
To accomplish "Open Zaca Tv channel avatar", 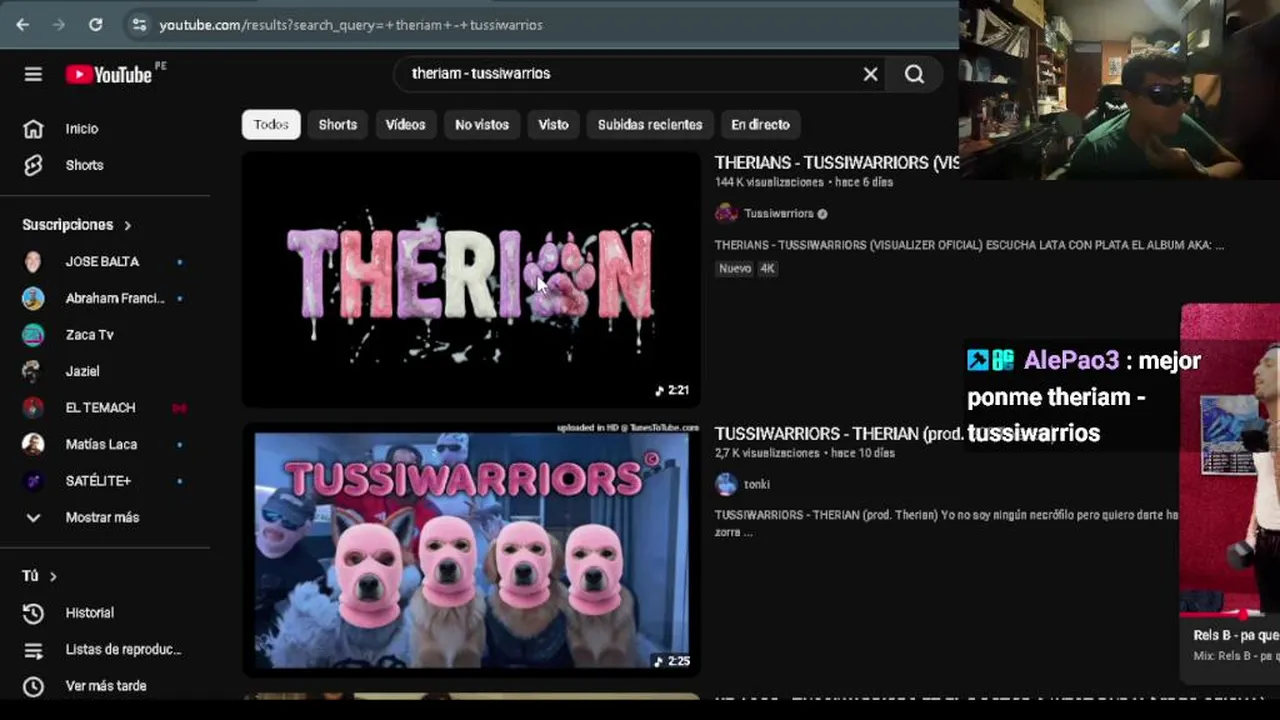I will 33,335.
